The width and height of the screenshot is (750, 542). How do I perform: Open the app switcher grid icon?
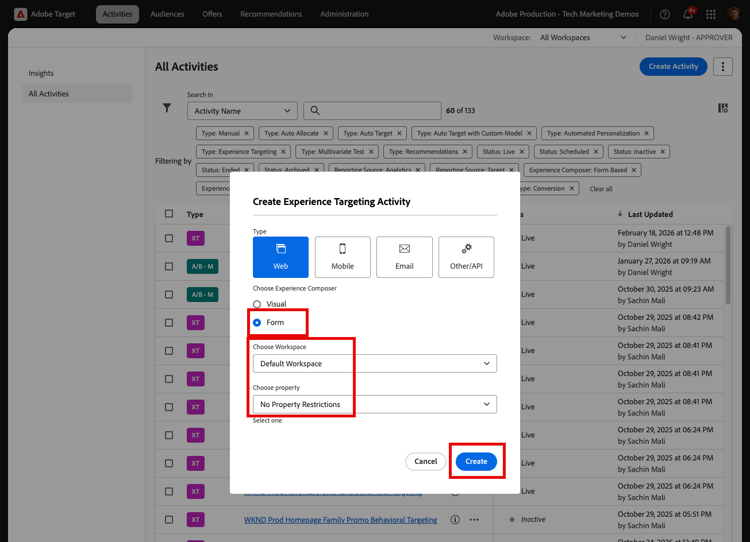pyautogui.click(x=711, y=14)
